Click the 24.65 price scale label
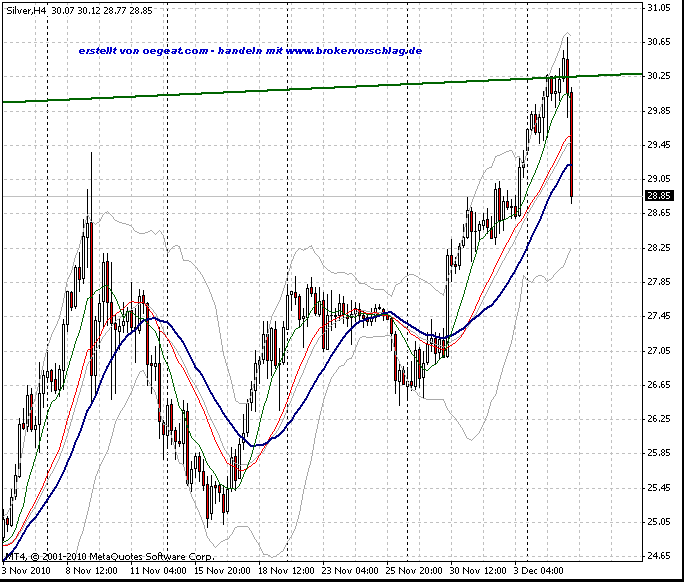 pyautogui.click(x=659, y=556)
